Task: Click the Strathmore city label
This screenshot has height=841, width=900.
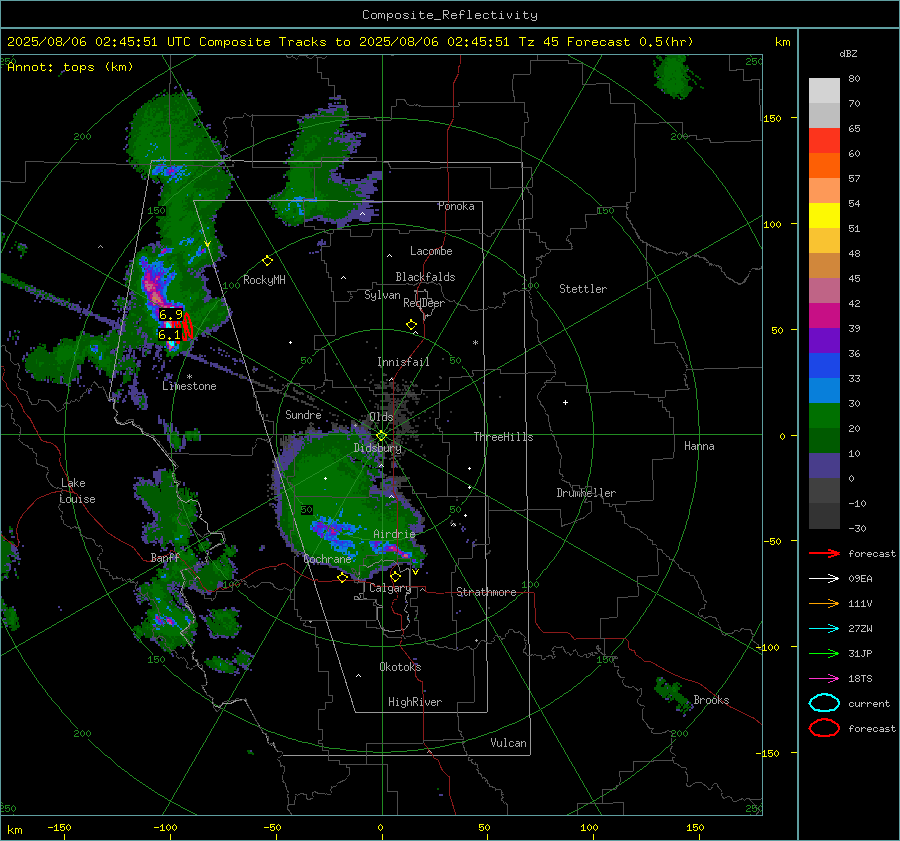Action: click(x=487, y=592)
